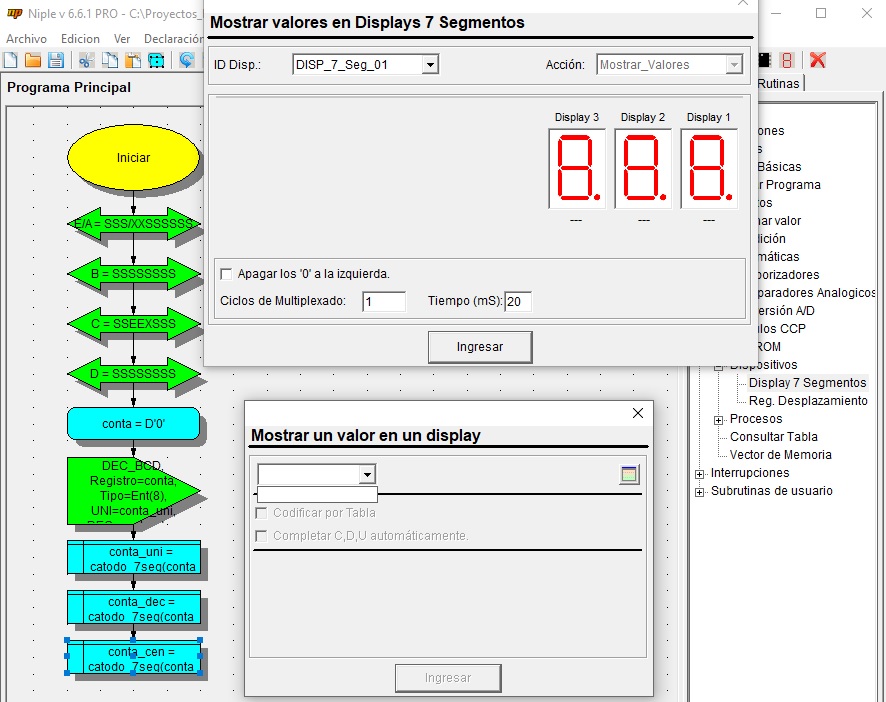This screenshot has width=886, height=702.
Task: Open the Acción dropdown Mostrar_Valores
Action: (x=733, y=64)
